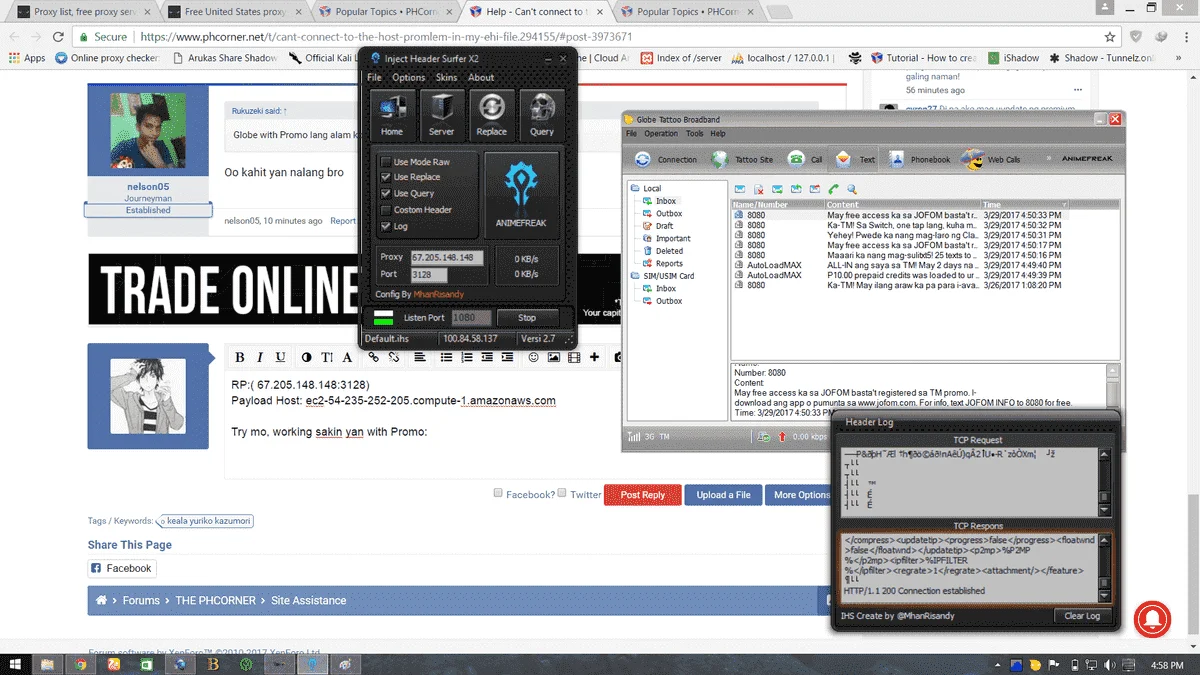This screenshot has width=1200, height=675.
Task: Click the Stop button in Inject Header Surfer
Action: (x=527, y=317)
